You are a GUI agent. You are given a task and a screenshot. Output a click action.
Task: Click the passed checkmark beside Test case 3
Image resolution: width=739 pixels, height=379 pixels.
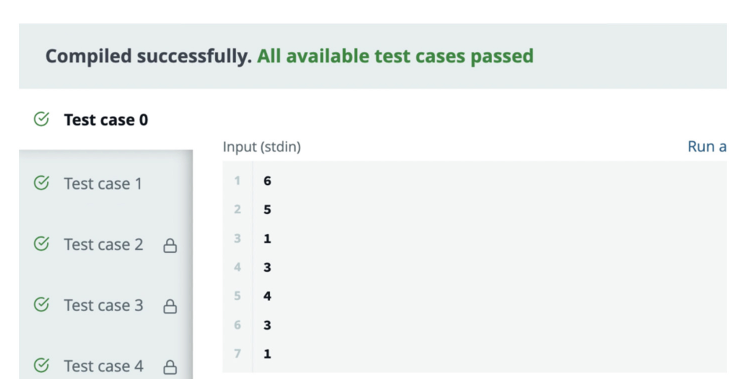point(41,305)
